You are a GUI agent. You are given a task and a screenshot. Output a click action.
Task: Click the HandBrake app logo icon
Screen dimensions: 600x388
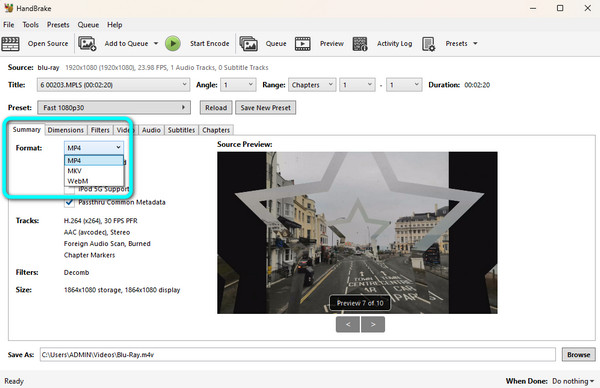point(8,8)
